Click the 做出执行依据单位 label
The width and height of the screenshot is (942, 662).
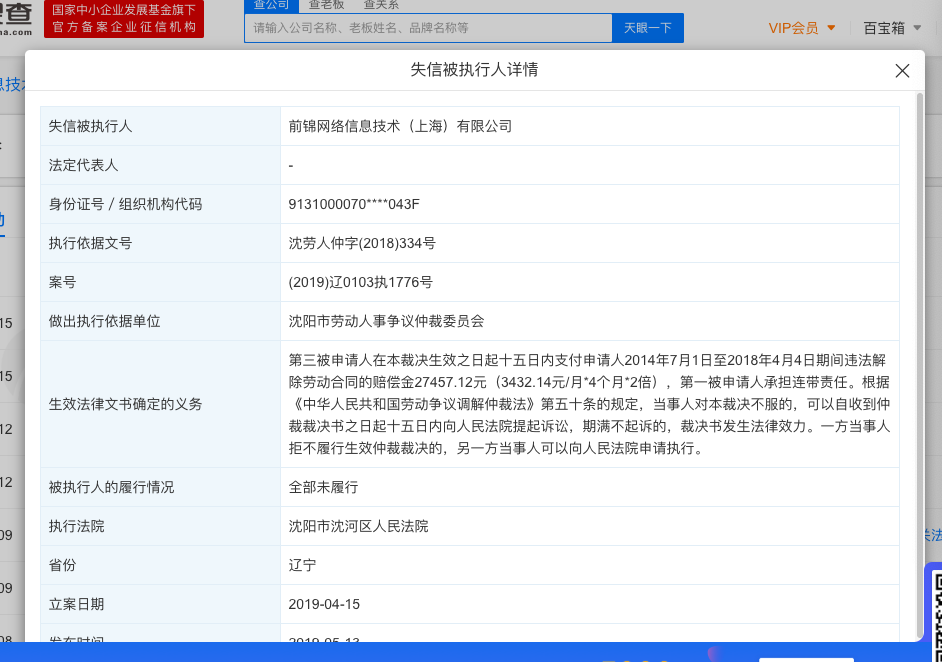pos(104,321)
